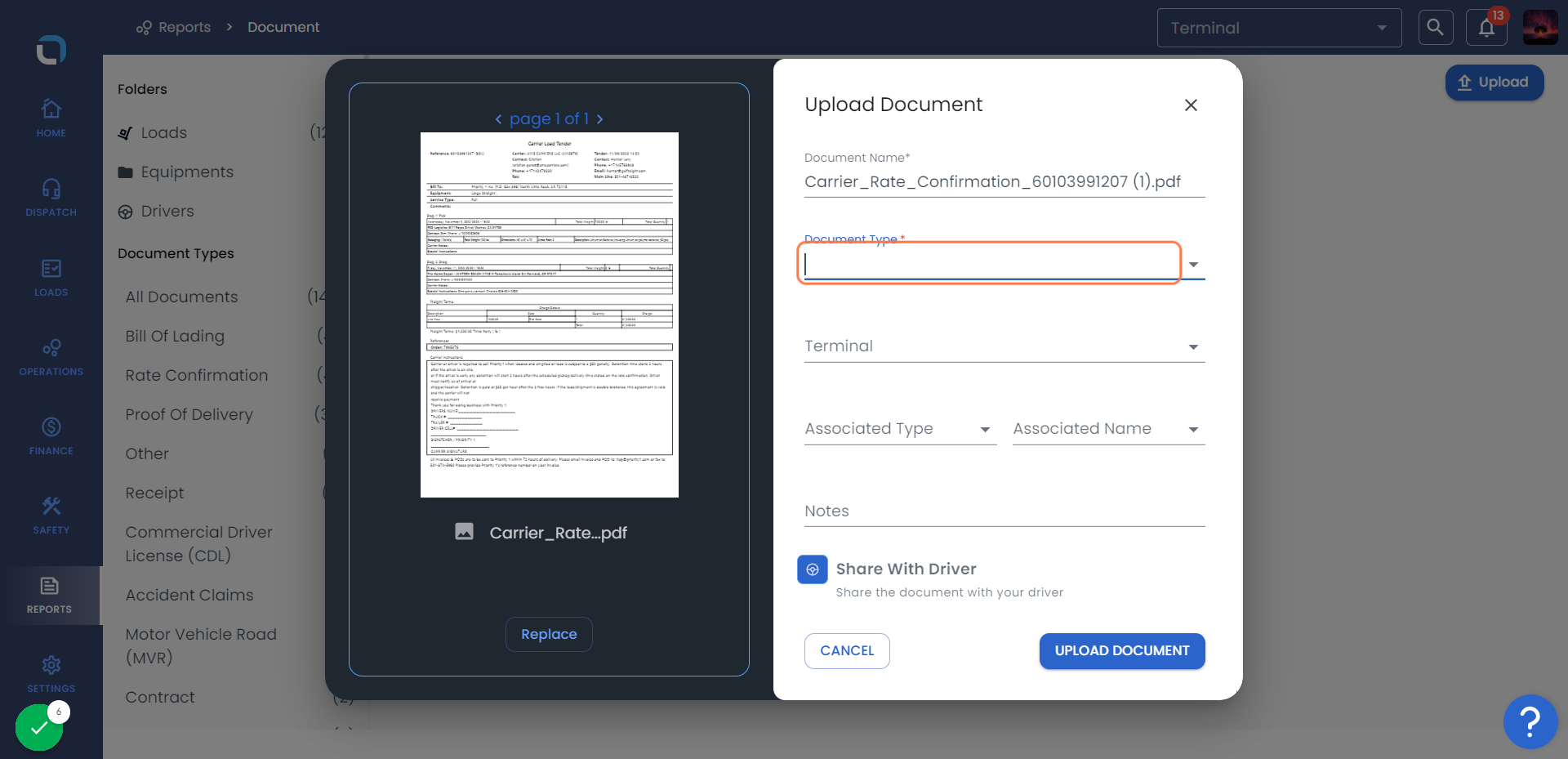The height and width of the screenshot is (759, 1568).
Task: Filter by Rate Confirmation document type
Action: tap(197, 375)
